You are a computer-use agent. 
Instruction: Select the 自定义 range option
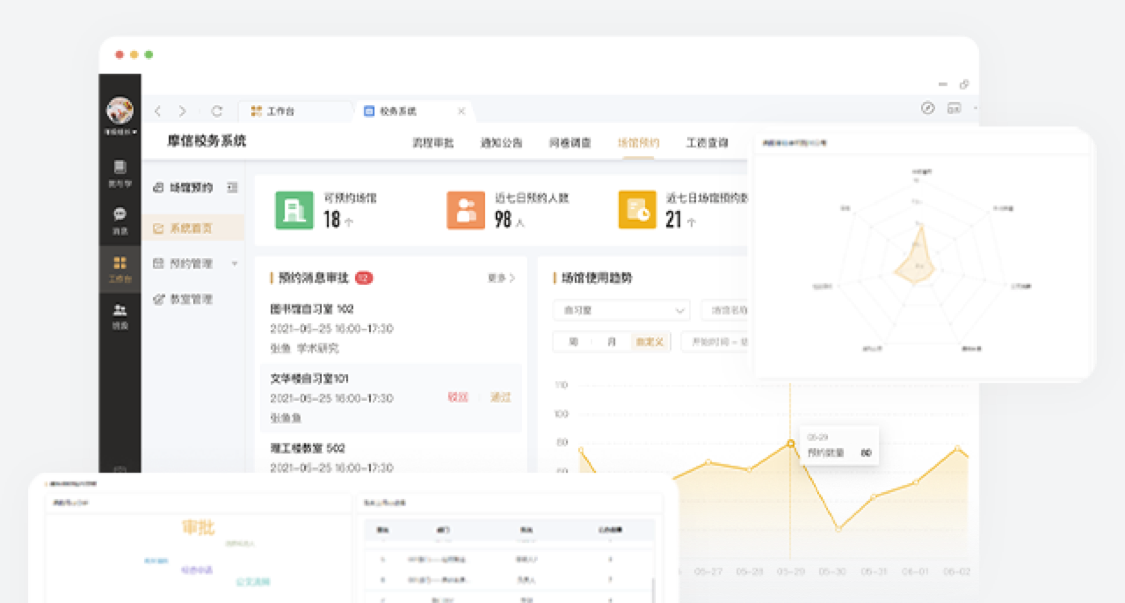click(650, 342)
